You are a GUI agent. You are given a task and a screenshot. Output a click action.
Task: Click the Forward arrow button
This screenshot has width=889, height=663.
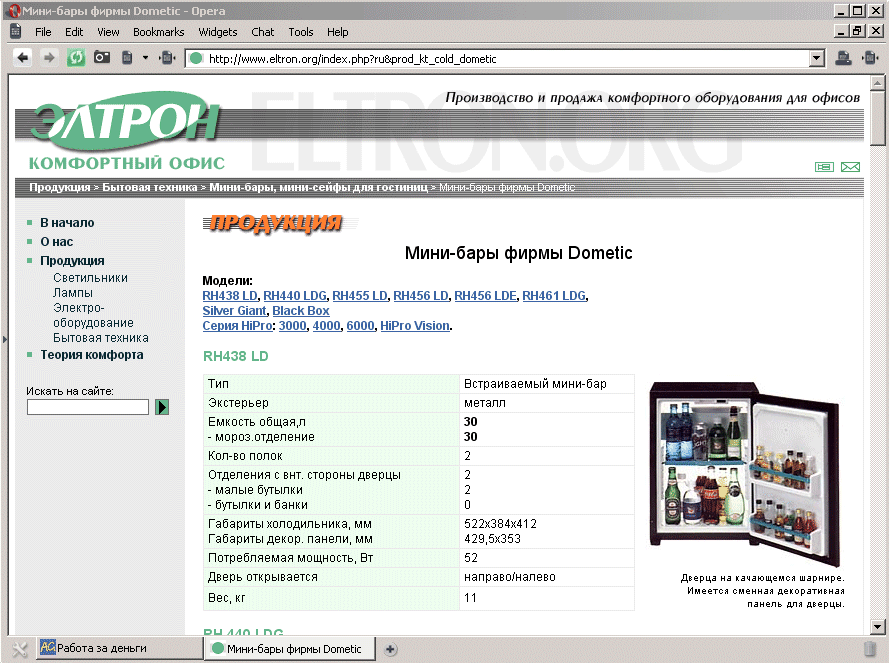tap(49, 58)
